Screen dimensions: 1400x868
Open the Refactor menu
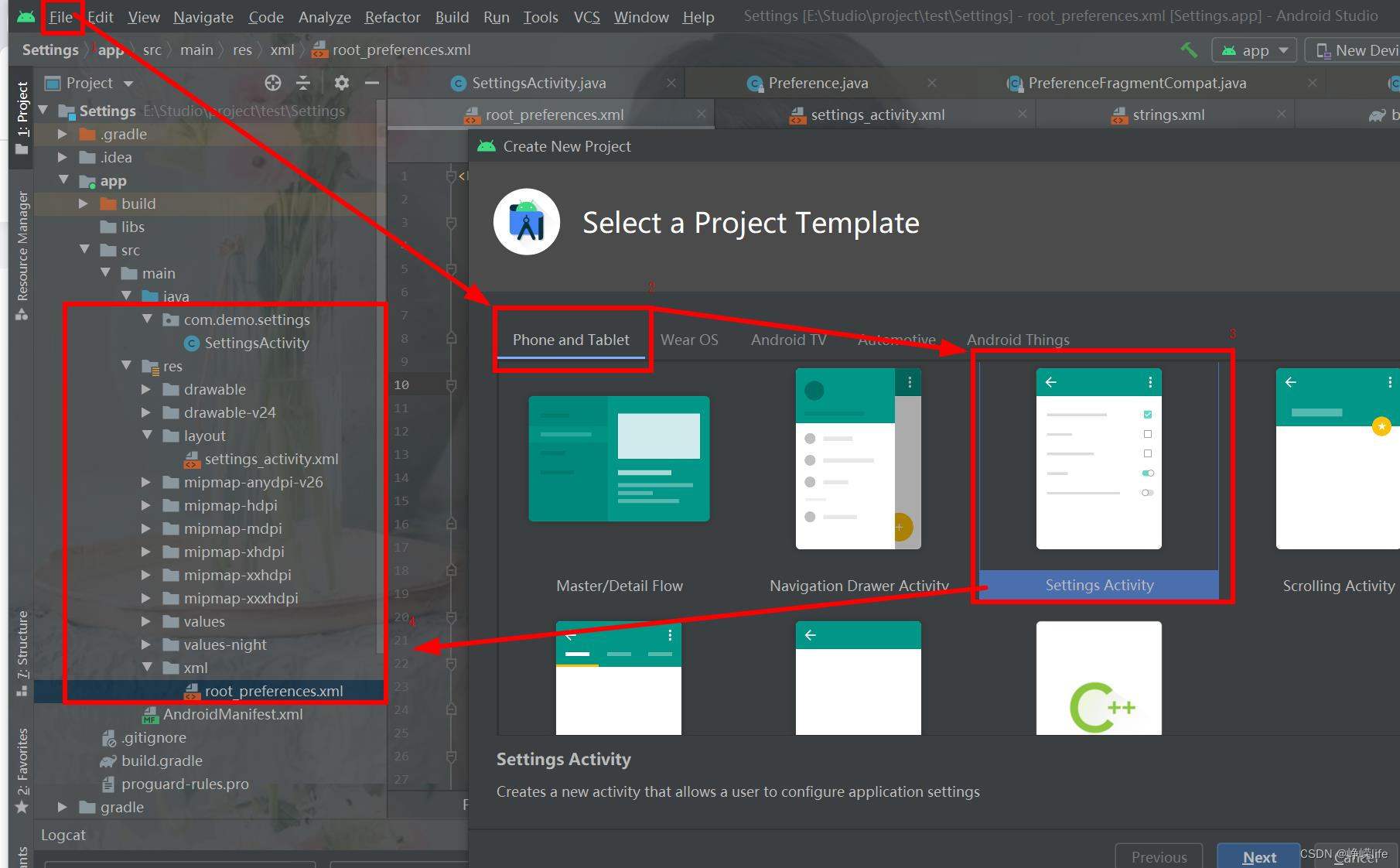(393, 17)
